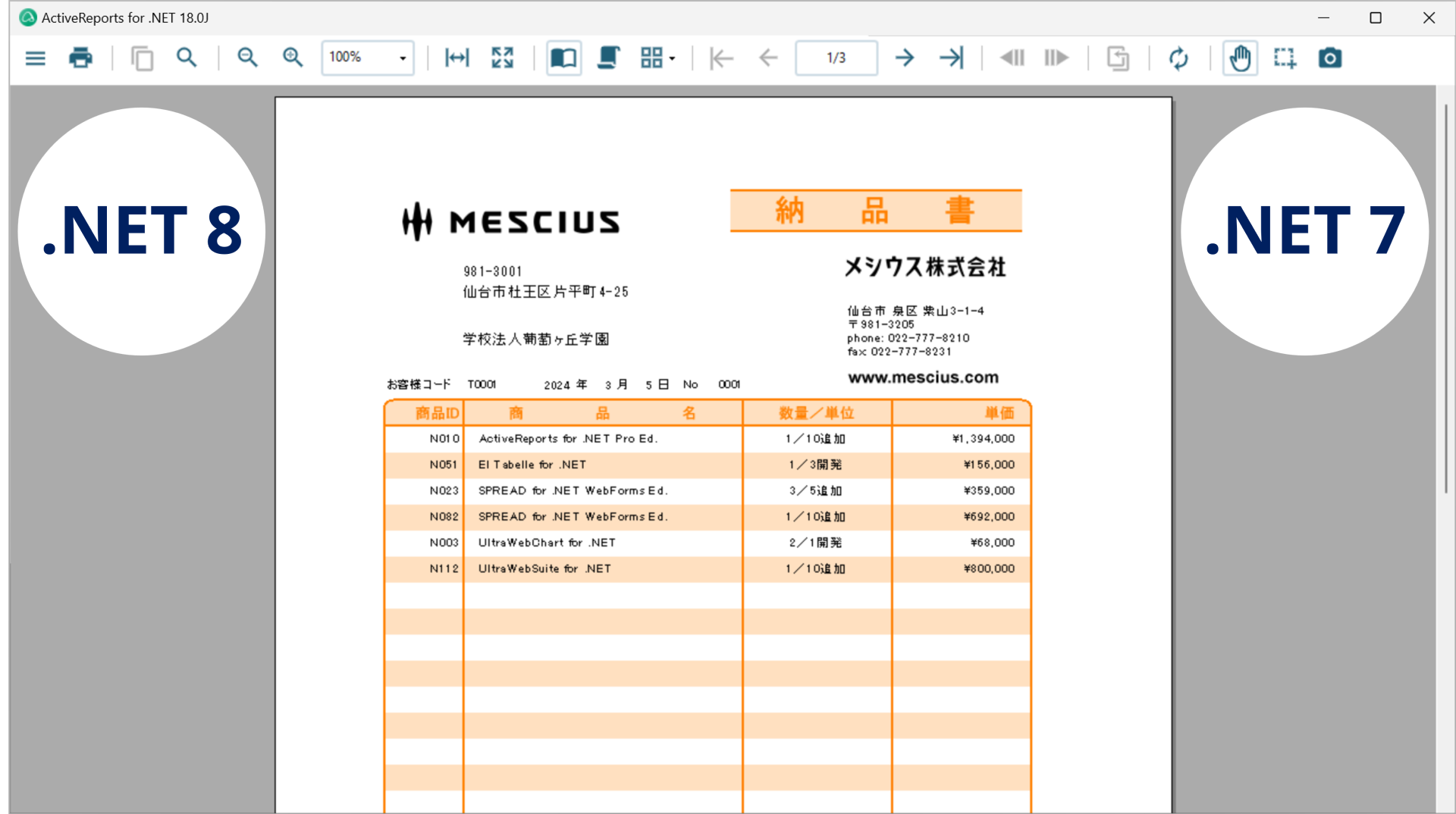Click the N082 product ID
Viewport: 1456px width, 814px height.
(444, 517)
